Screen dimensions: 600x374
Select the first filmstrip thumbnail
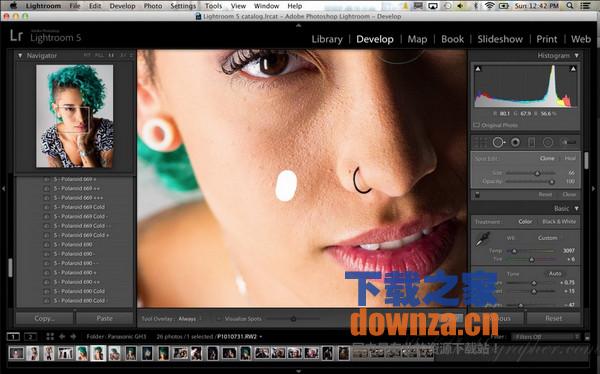pyautogui.click(x=16, y=353)
